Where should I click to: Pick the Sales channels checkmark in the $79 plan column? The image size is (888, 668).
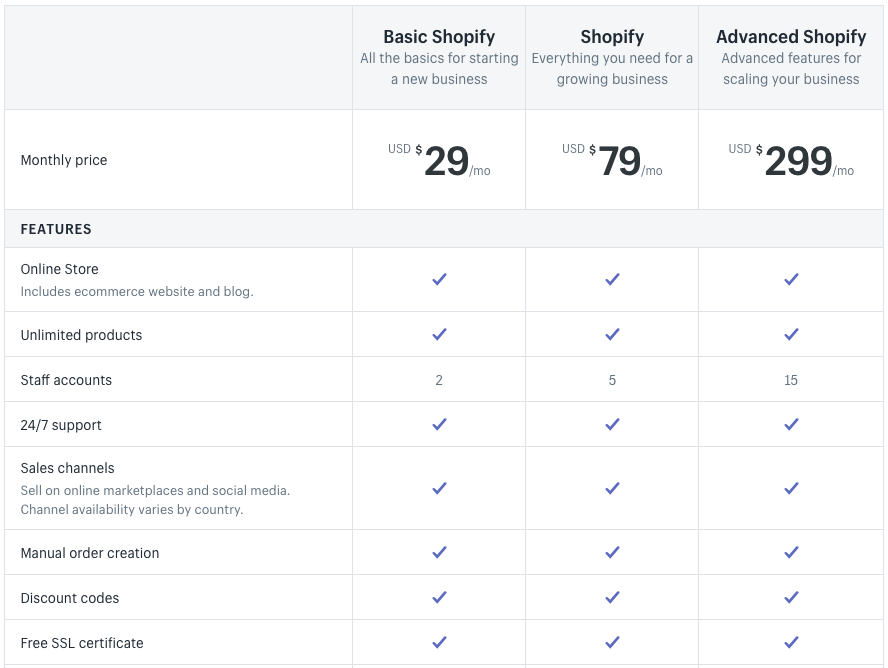(x=612, y=488)
